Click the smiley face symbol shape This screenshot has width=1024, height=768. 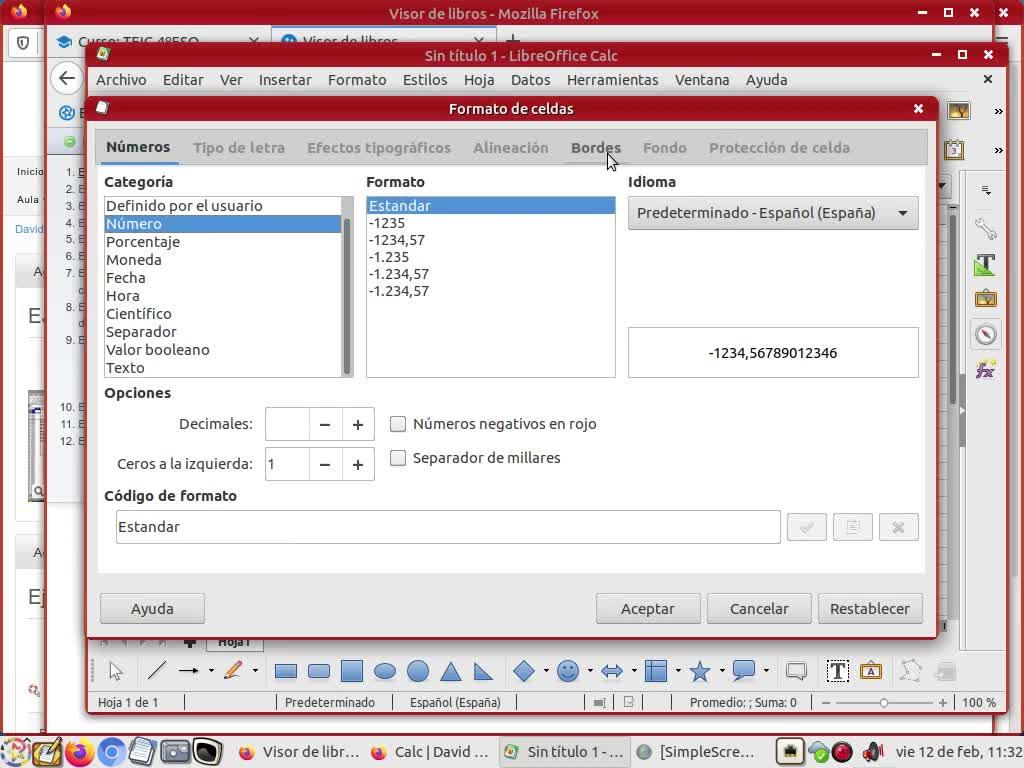coord(568,671)
